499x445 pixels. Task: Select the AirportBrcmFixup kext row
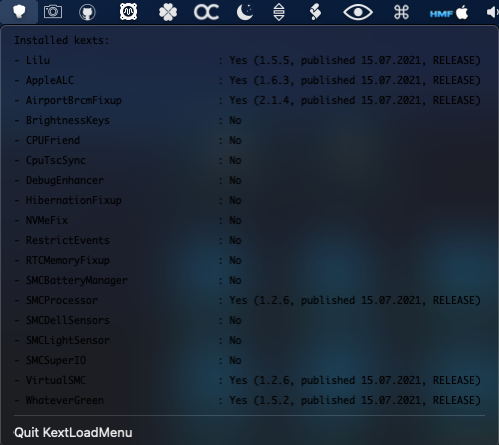(247, 100)
